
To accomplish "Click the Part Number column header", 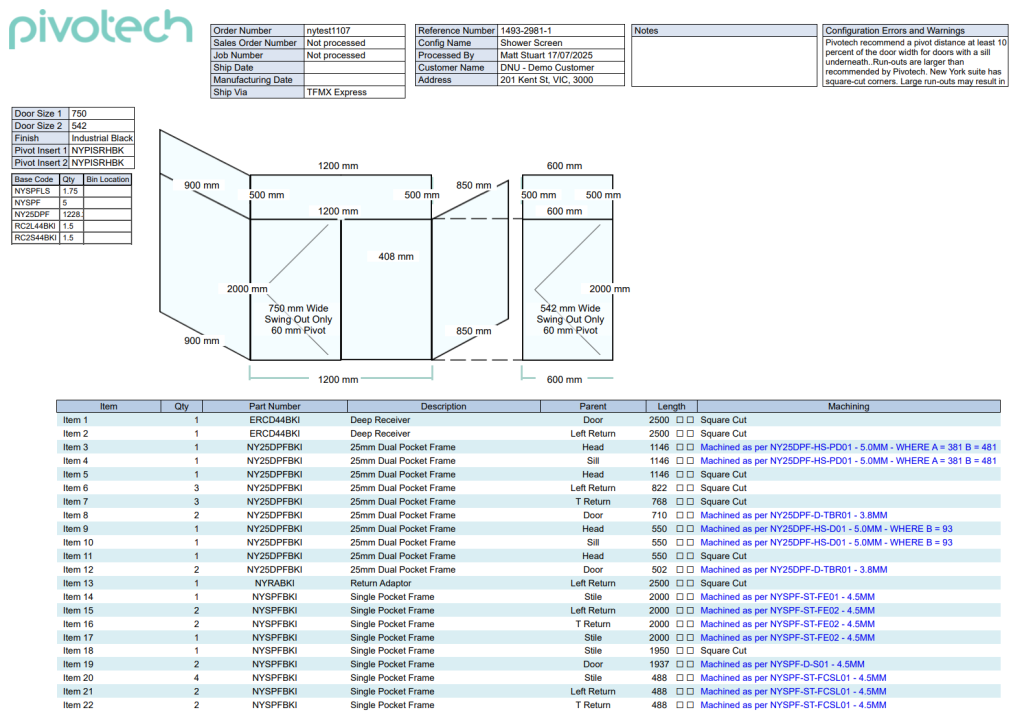I will (x=275, y=406).
